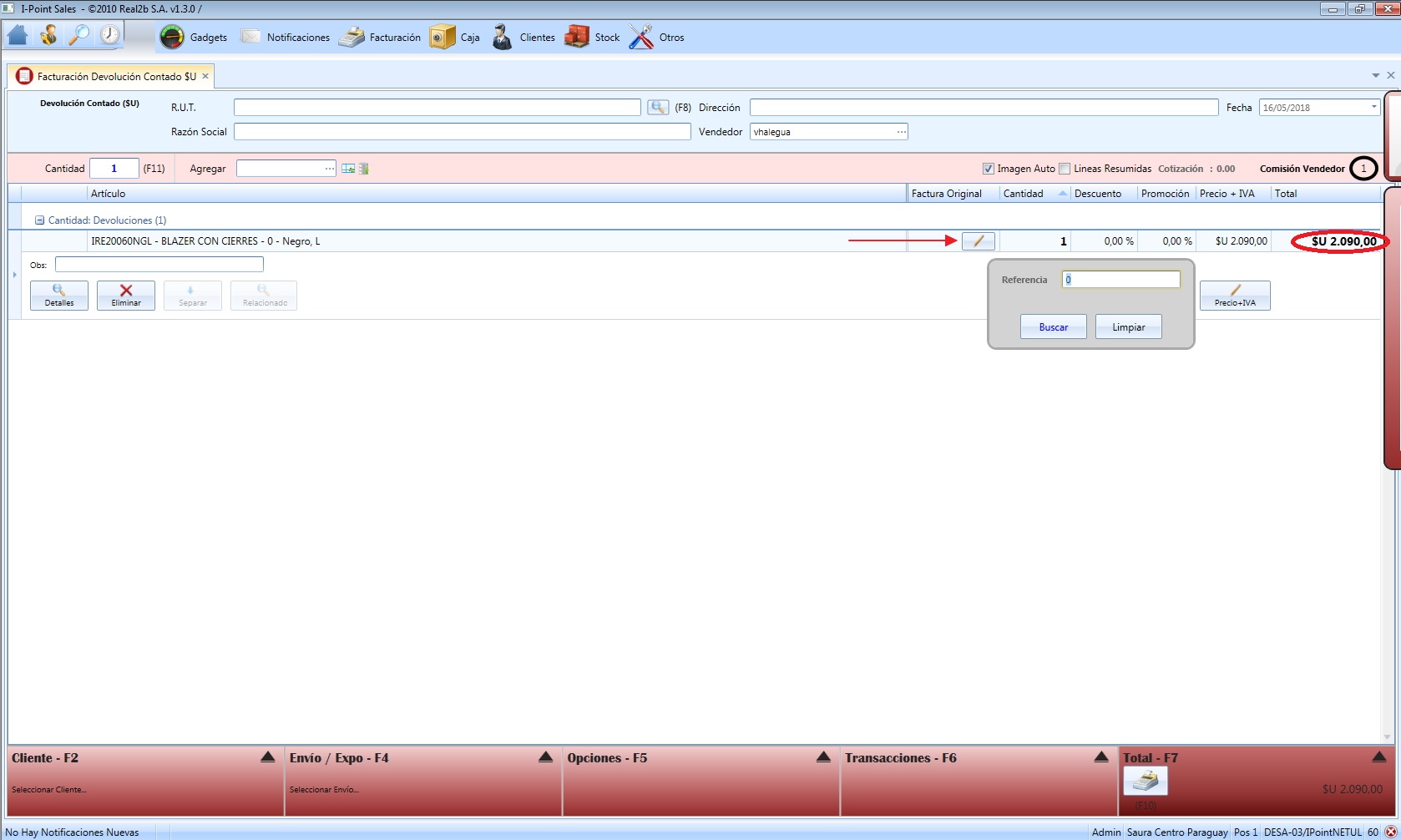This screenshot has width=1401, height=840.
Task: Click the Cantidad quantity field
Action: click(114, 169)
